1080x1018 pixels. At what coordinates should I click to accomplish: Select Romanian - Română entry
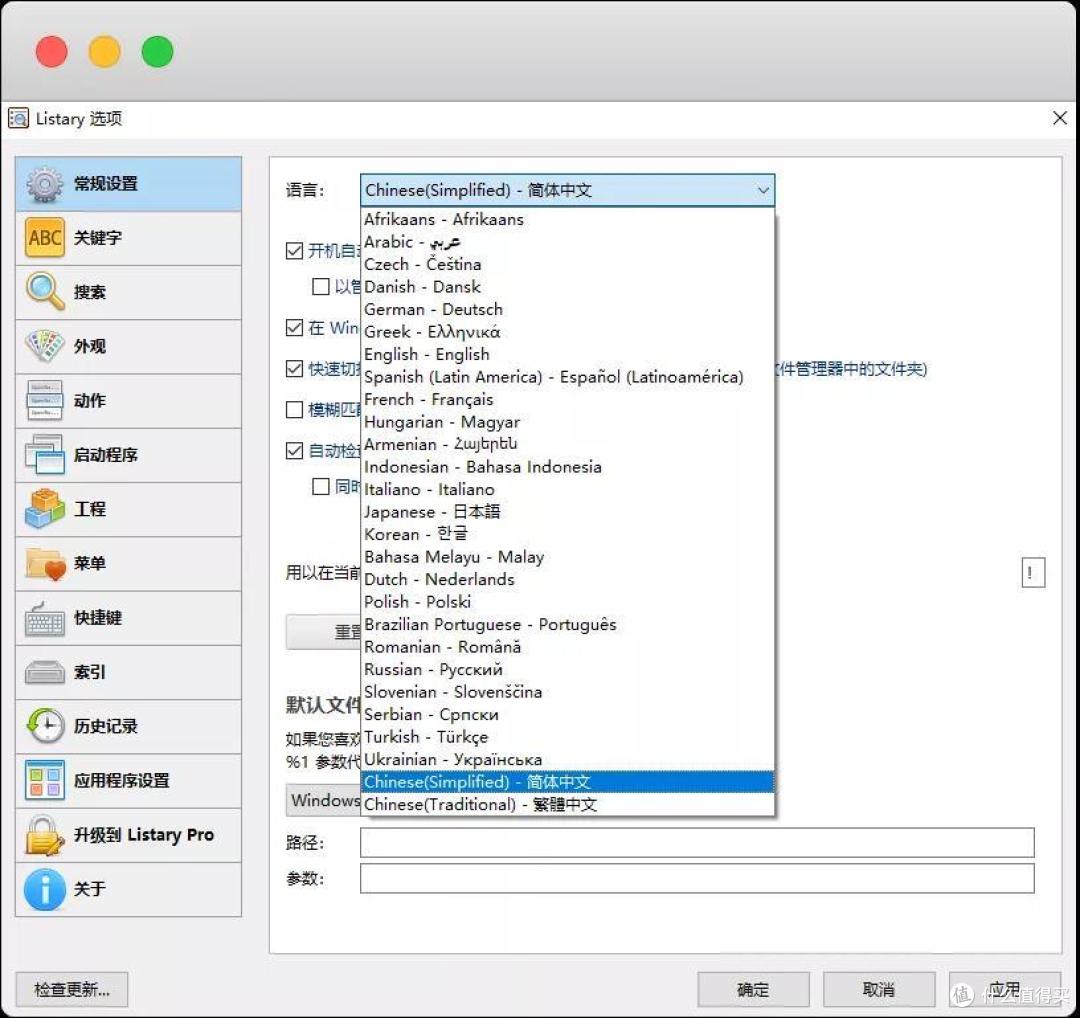pyautogui.click(x=568, y=647)
